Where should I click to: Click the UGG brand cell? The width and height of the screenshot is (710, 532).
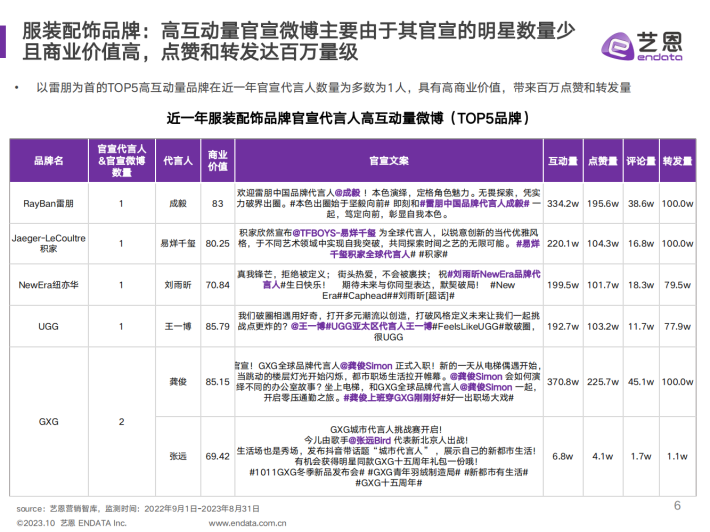click(48, 326)
